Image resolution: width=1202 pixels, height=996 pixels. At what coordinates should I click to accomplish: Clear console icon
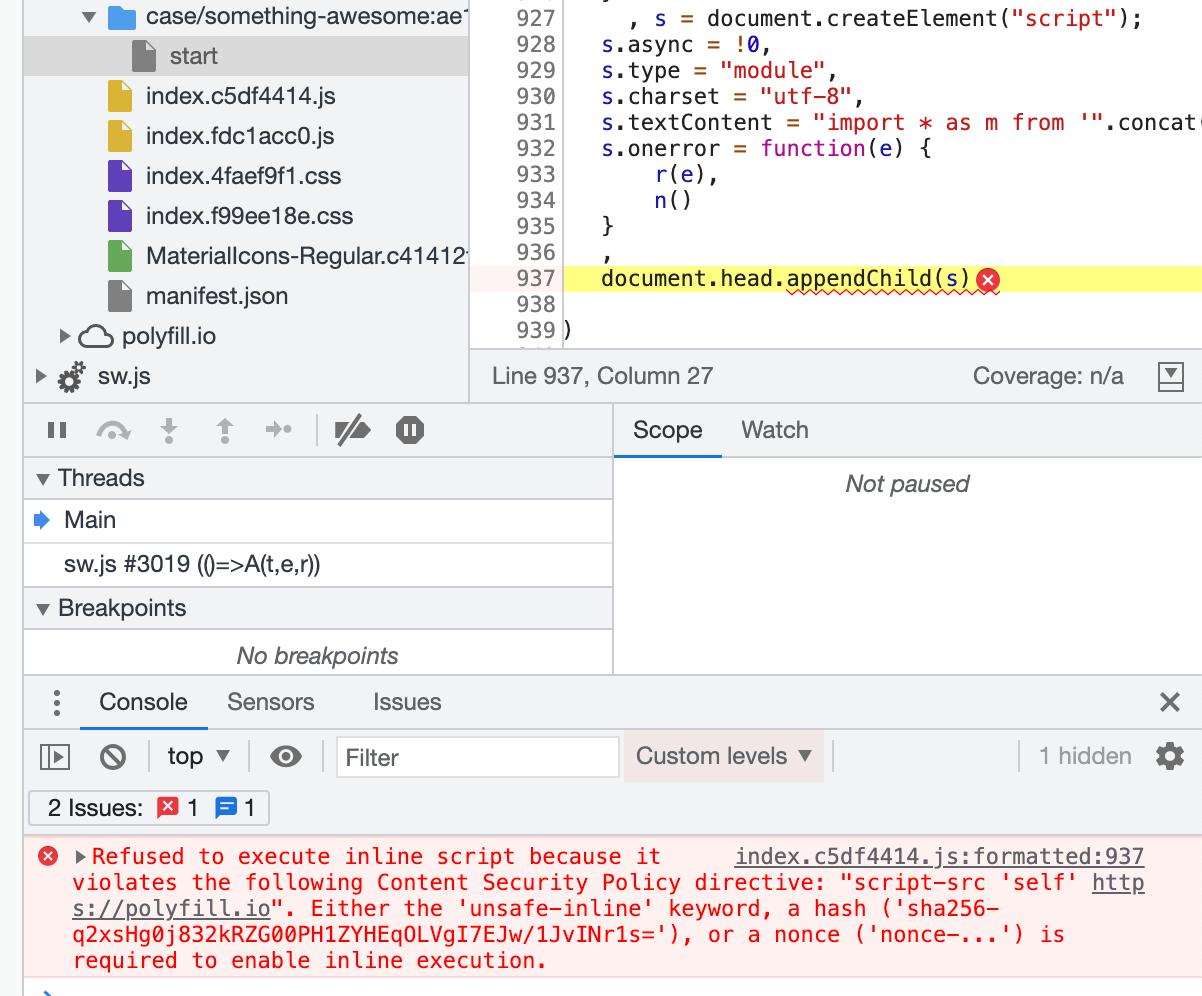coord(113,757)
